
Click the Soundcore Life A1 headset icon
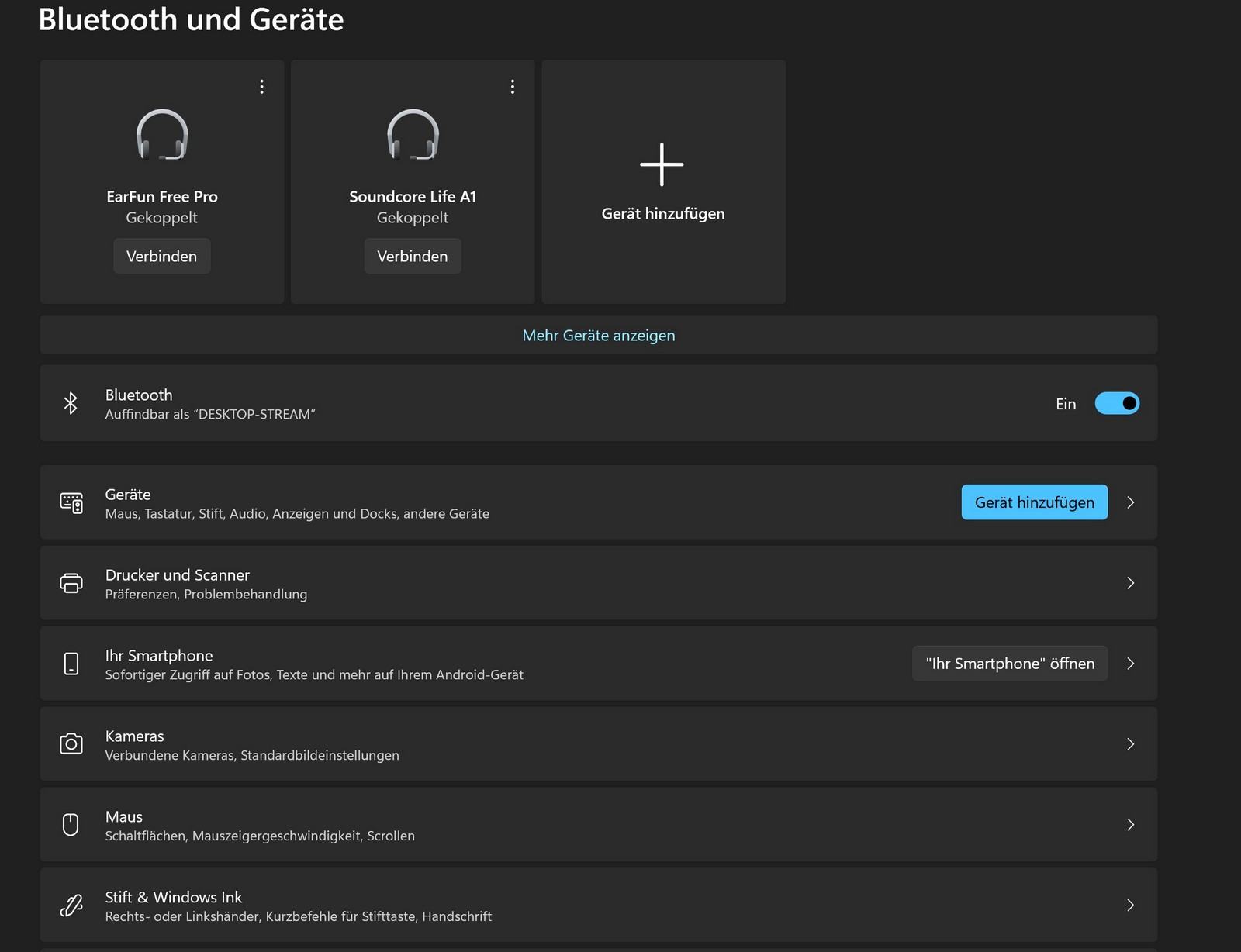pos(413,135)
